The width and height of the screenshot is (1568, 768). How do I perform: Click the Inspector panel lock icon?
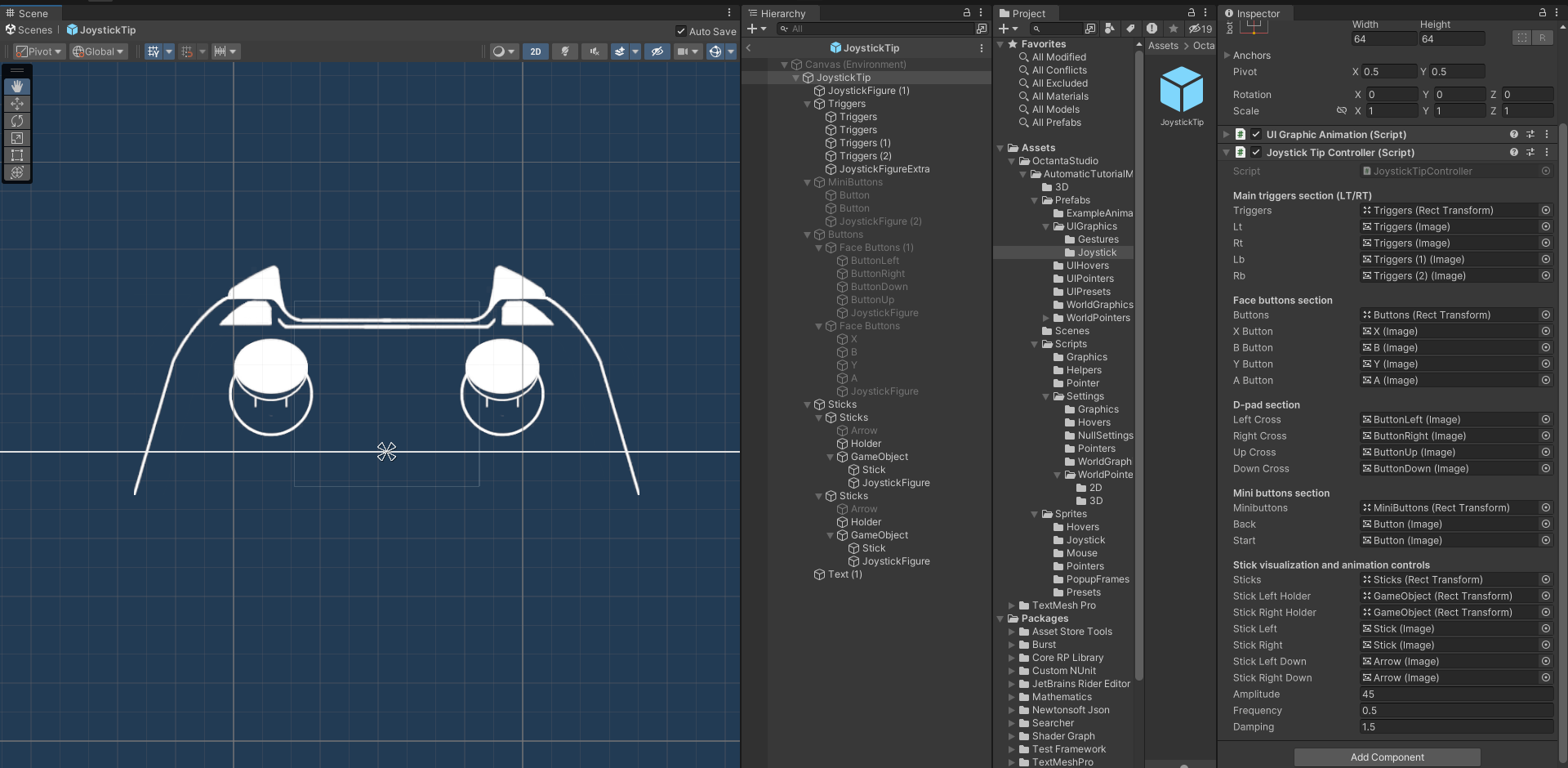pyautogui.click(x=1543, y=13)
